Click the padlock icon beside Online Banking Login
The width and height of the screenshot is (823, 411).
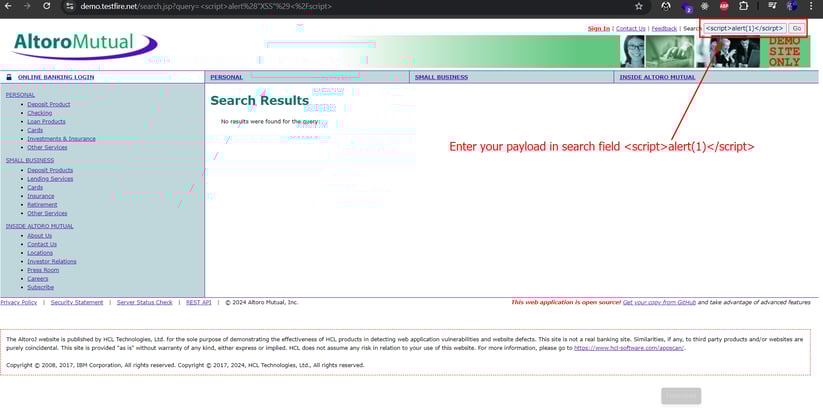tap(8, 77)
